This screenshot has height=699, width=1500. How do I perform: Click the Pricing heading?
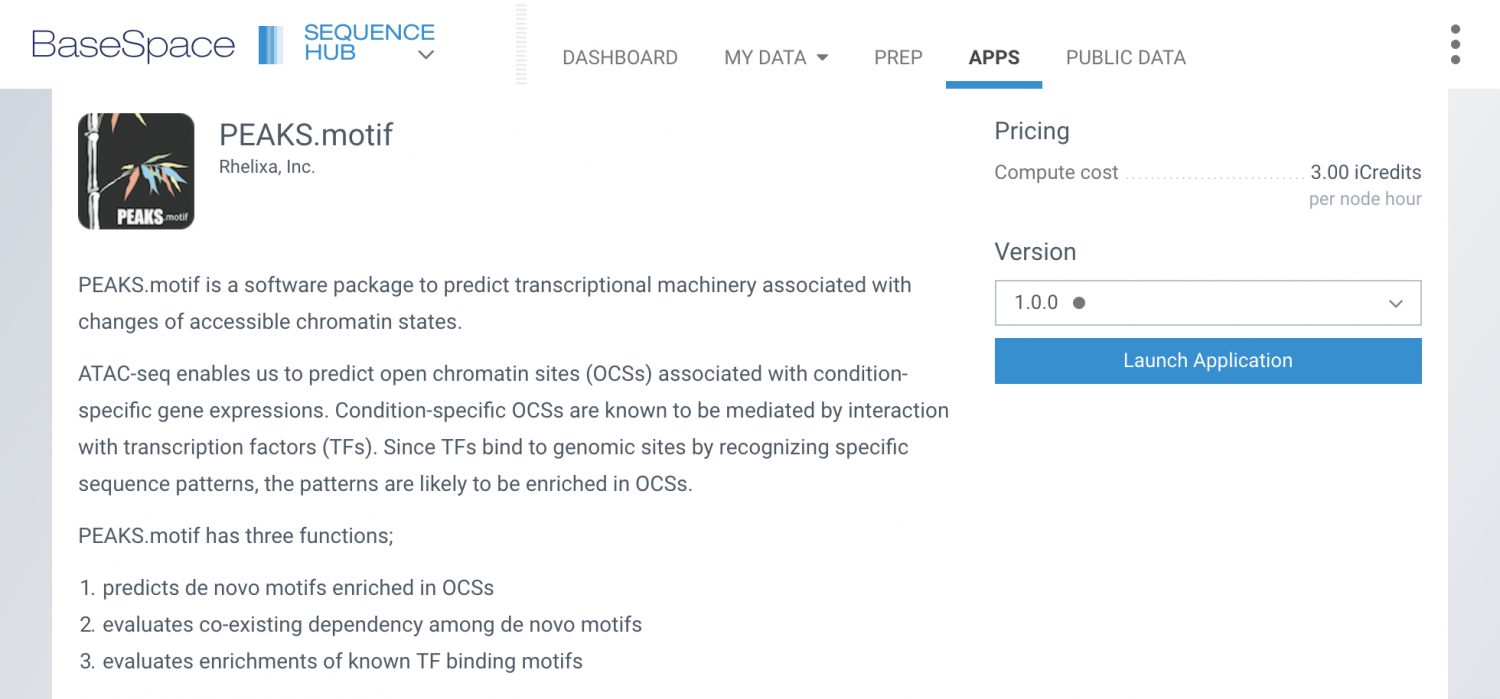(x=1031, y=131)
